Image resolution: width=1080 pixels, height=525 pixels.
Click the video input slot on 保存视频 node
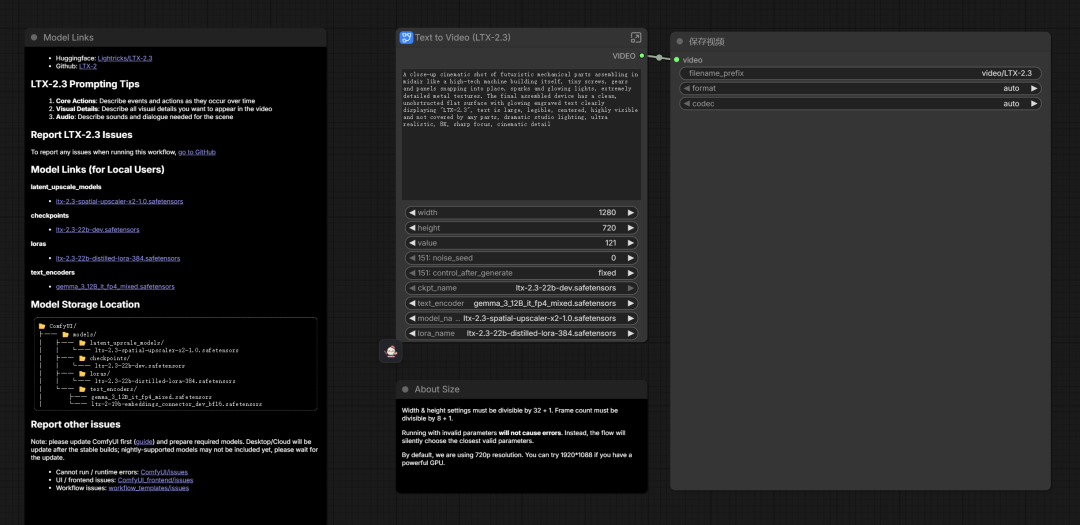[x=676, y=60]
